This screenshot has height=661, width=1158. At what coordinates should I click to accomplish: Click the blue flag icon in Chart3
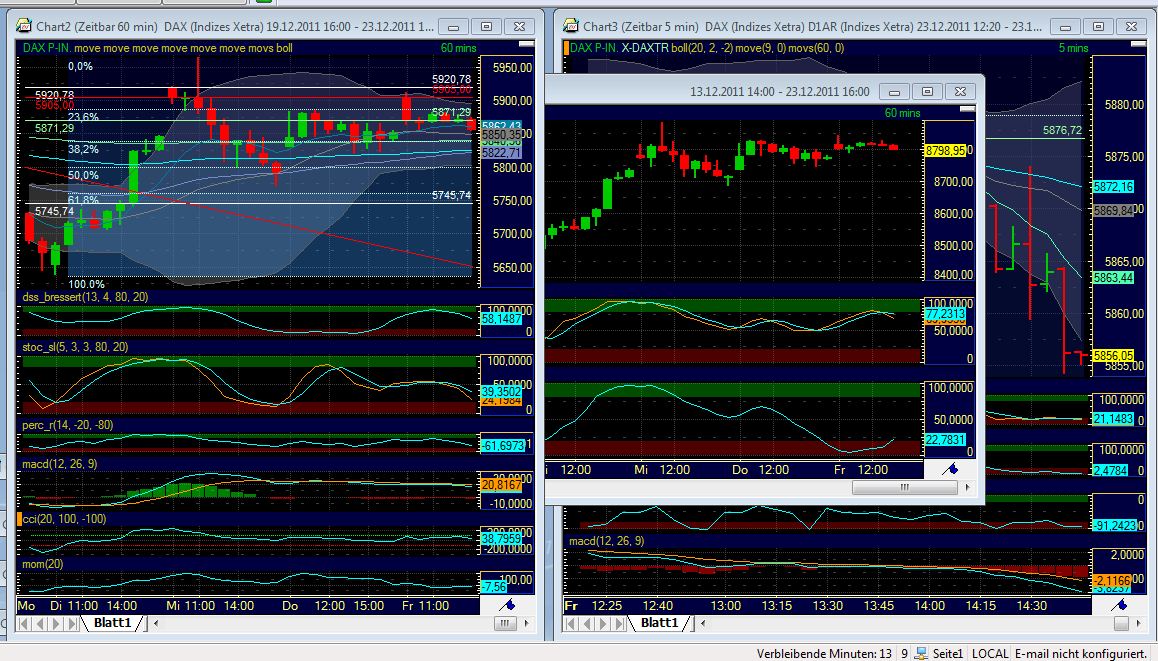coord(1120,605)
